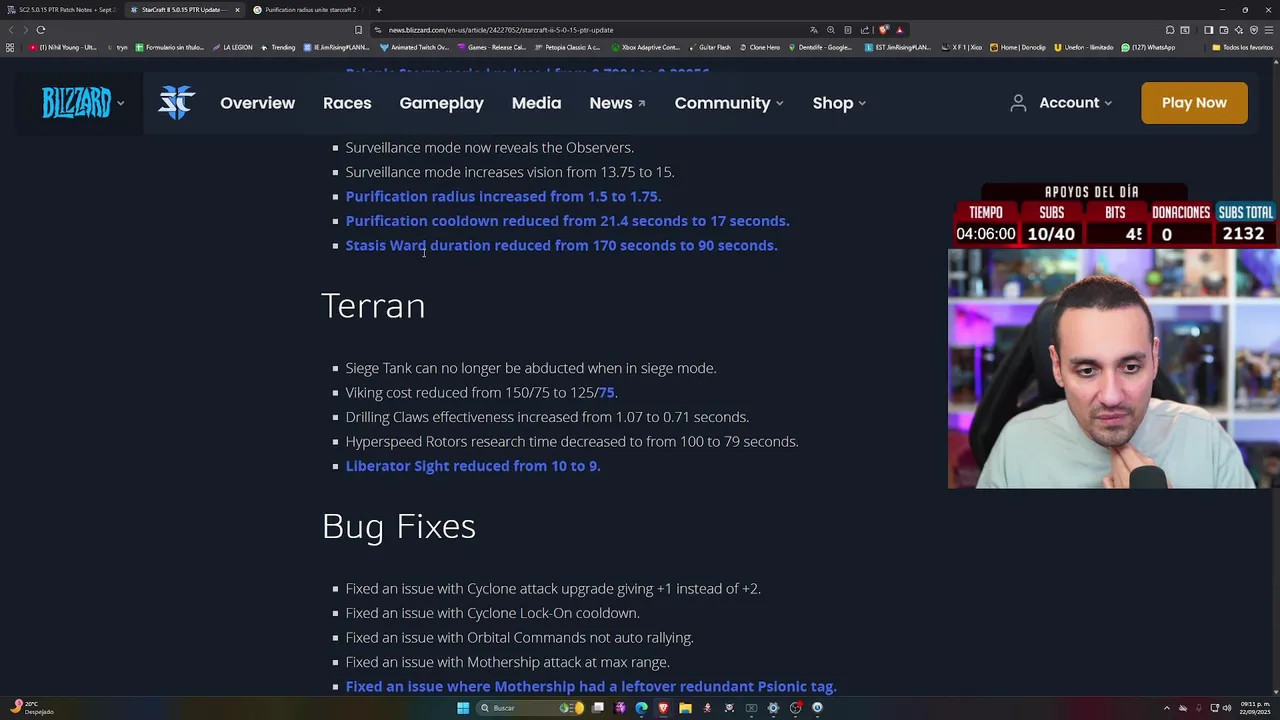Click 'Mothership had a leftover redundant Psionic tag' line
Image resolution: width=1280 pixels, height=720 pixels.
click(591, 687)
